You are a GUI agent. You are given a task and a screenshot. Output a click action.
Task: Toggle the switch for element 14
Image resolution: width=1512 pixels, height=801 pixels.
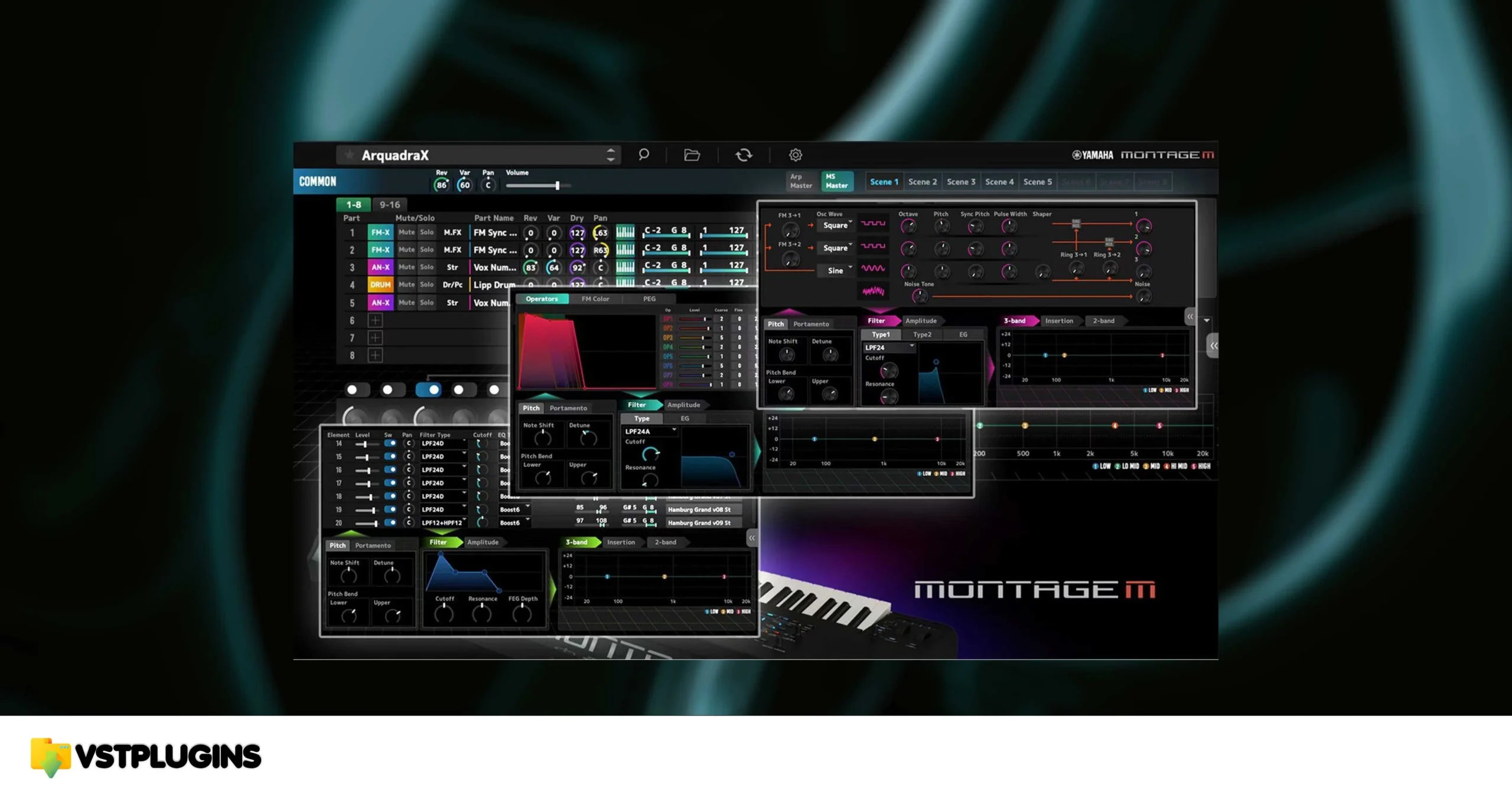pos(390,443)
